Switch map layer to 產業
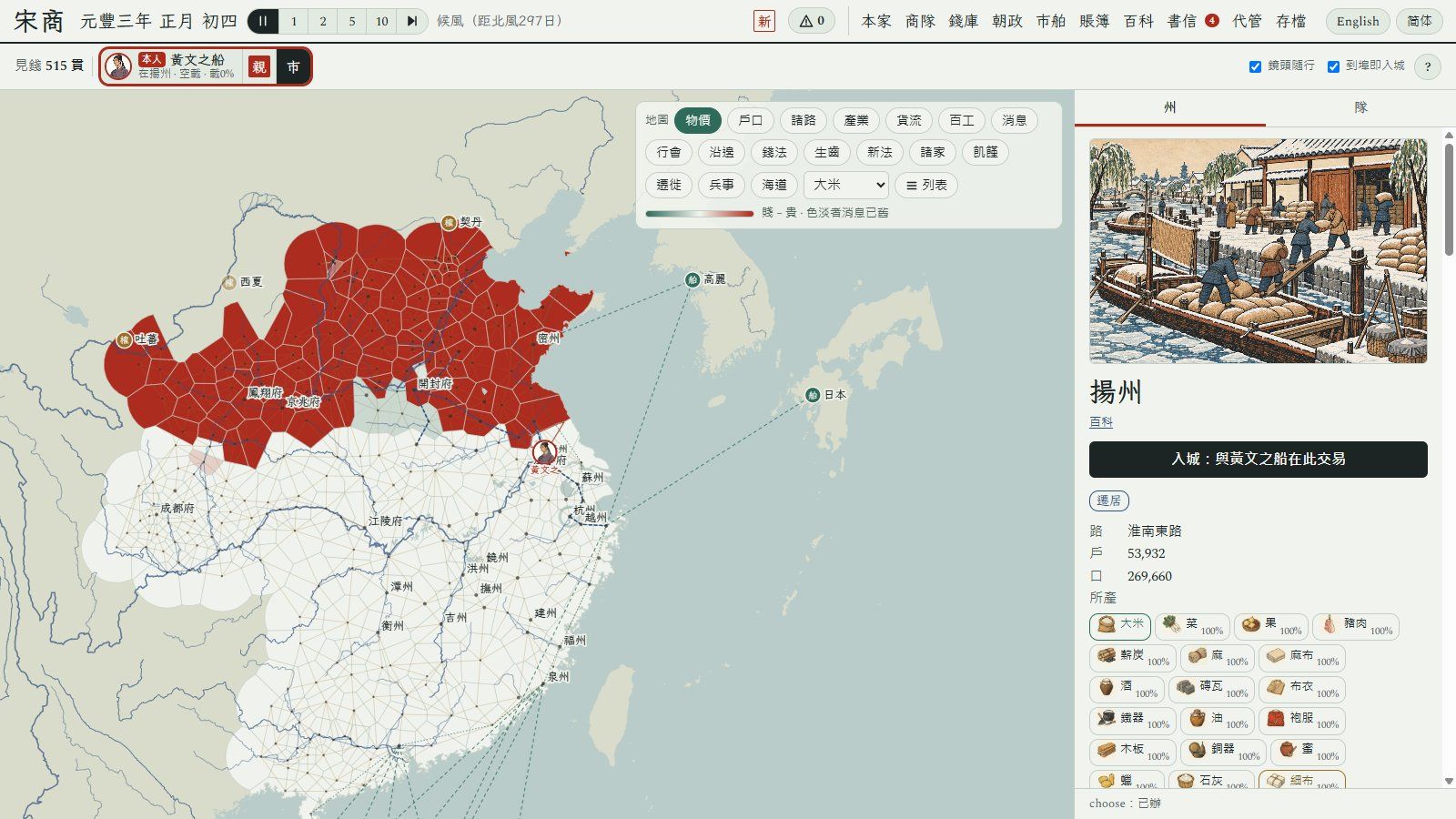 coord(856,120)
